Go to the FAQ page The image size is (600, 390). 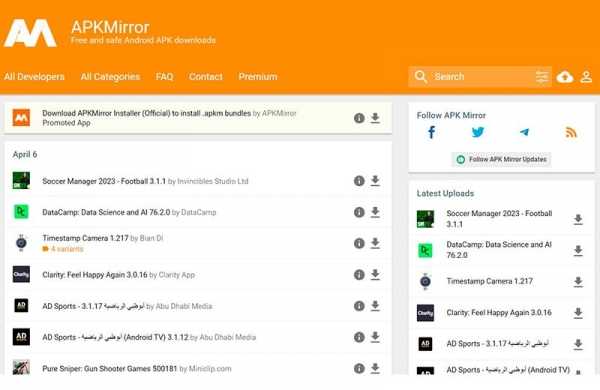[x=164, y=77]
